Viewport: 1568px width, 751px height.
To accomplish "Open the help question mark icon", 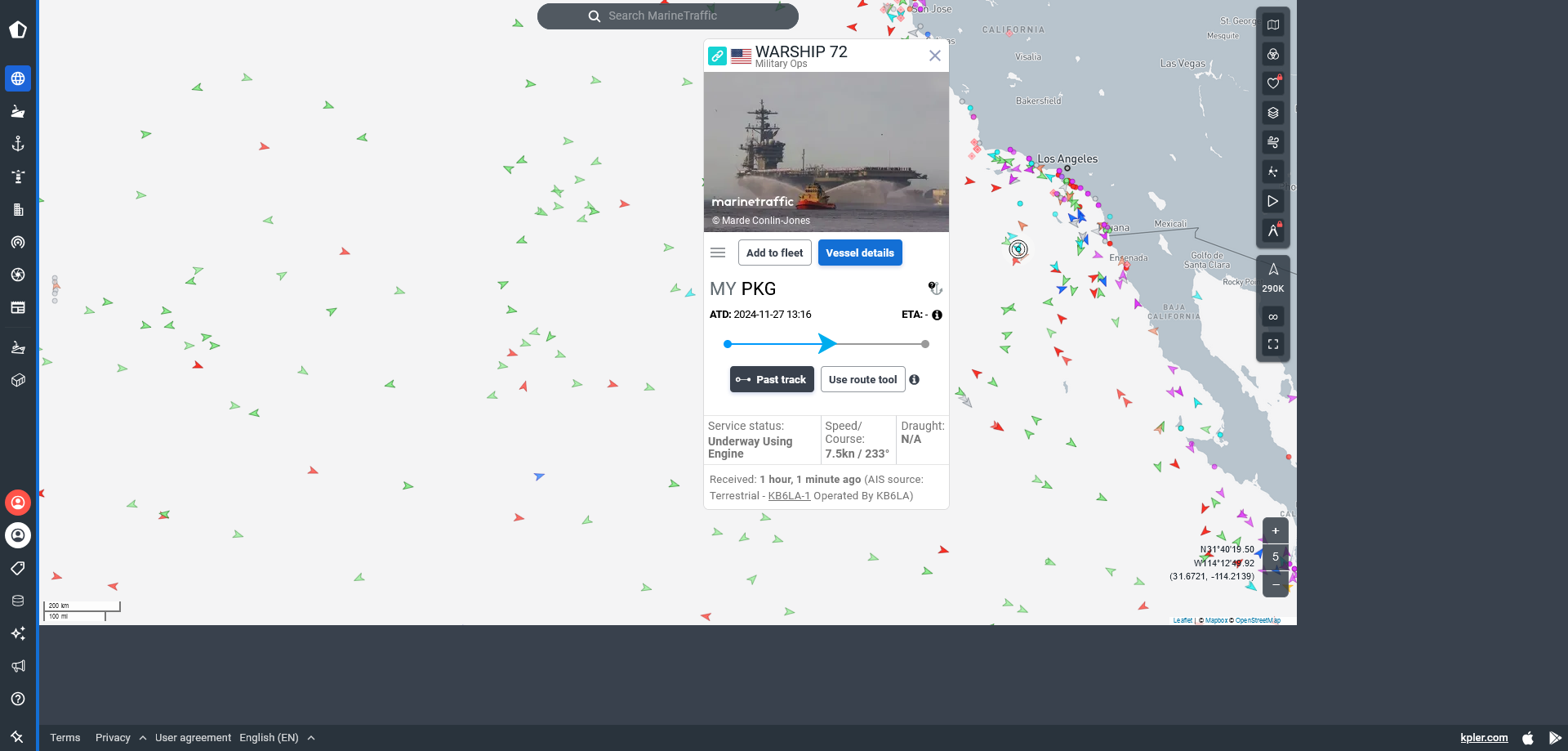I will pyautogui.click(x=18, y=699).
